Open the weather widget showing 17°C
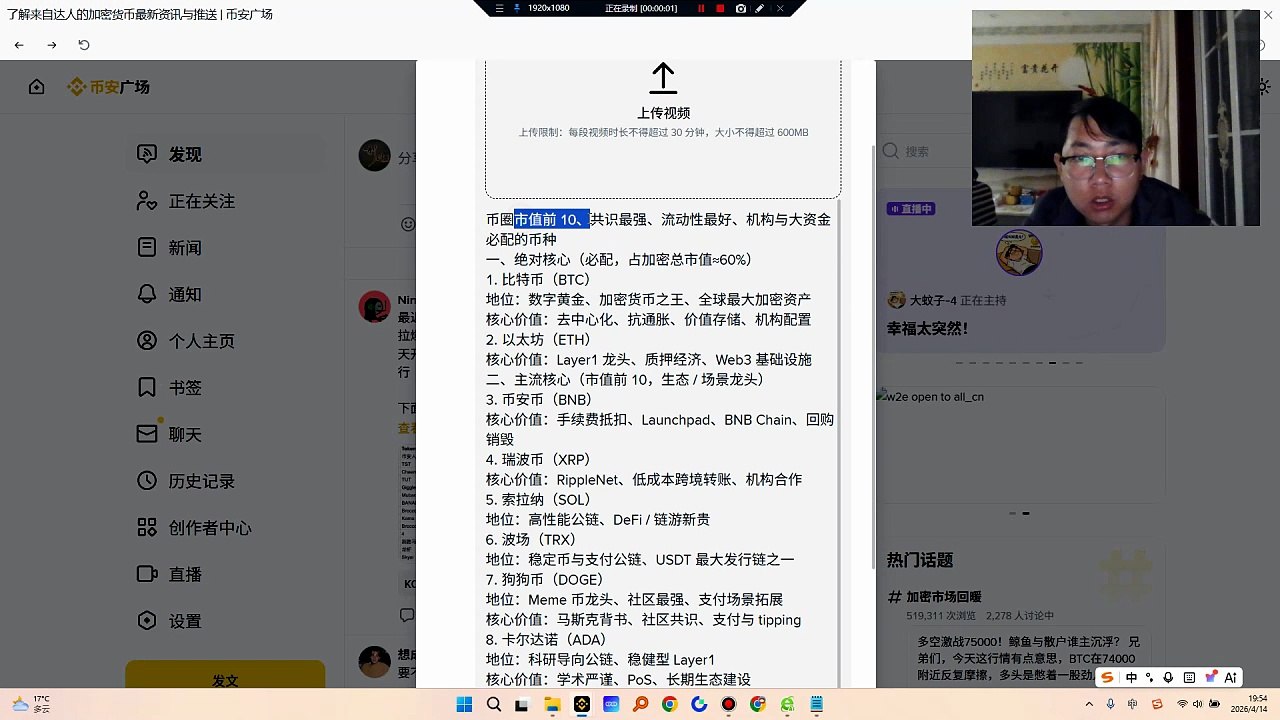 pyautogui.click(x=31, y=704)
